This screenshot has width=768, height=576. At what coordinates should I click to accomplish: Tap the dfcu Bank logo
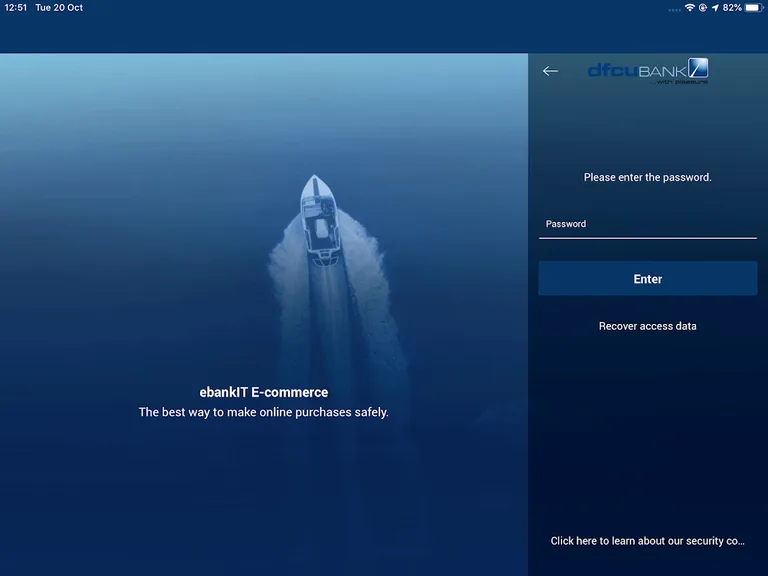(x=647, y=70)
